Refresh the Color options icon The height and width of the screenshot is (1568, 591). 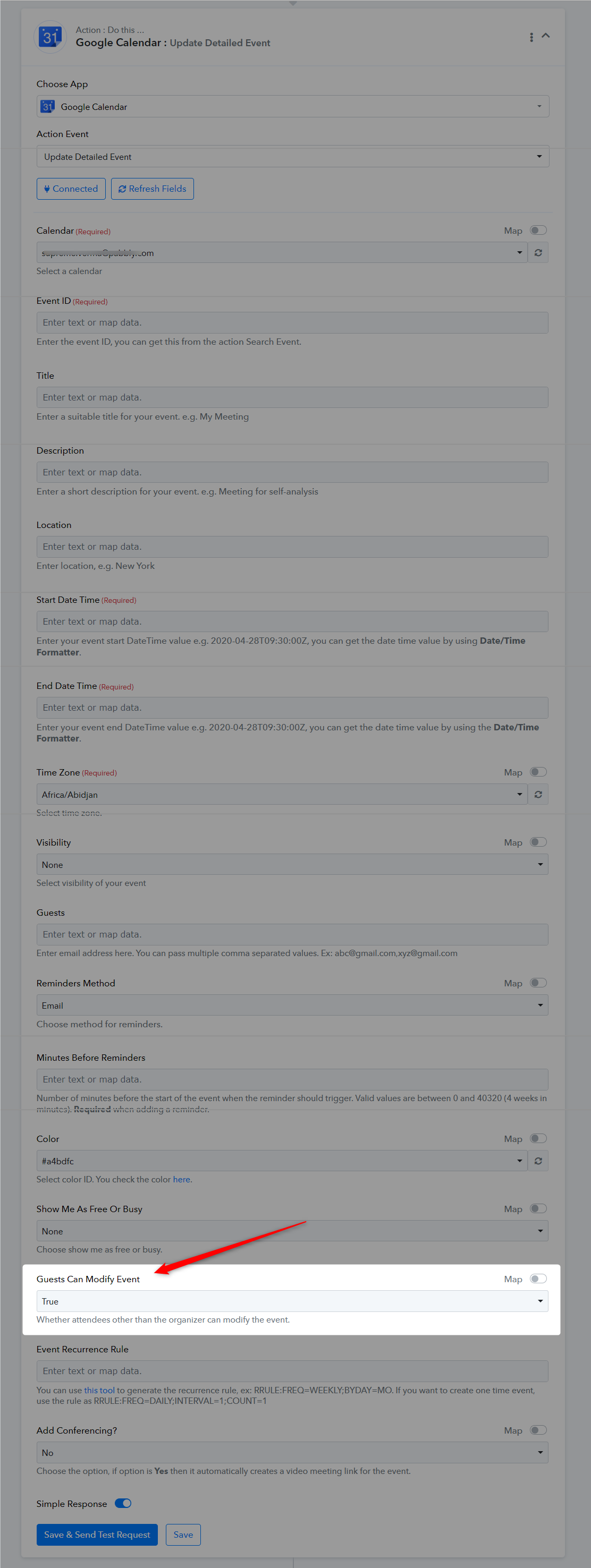pyautogui.click(x=538, y=1161)
